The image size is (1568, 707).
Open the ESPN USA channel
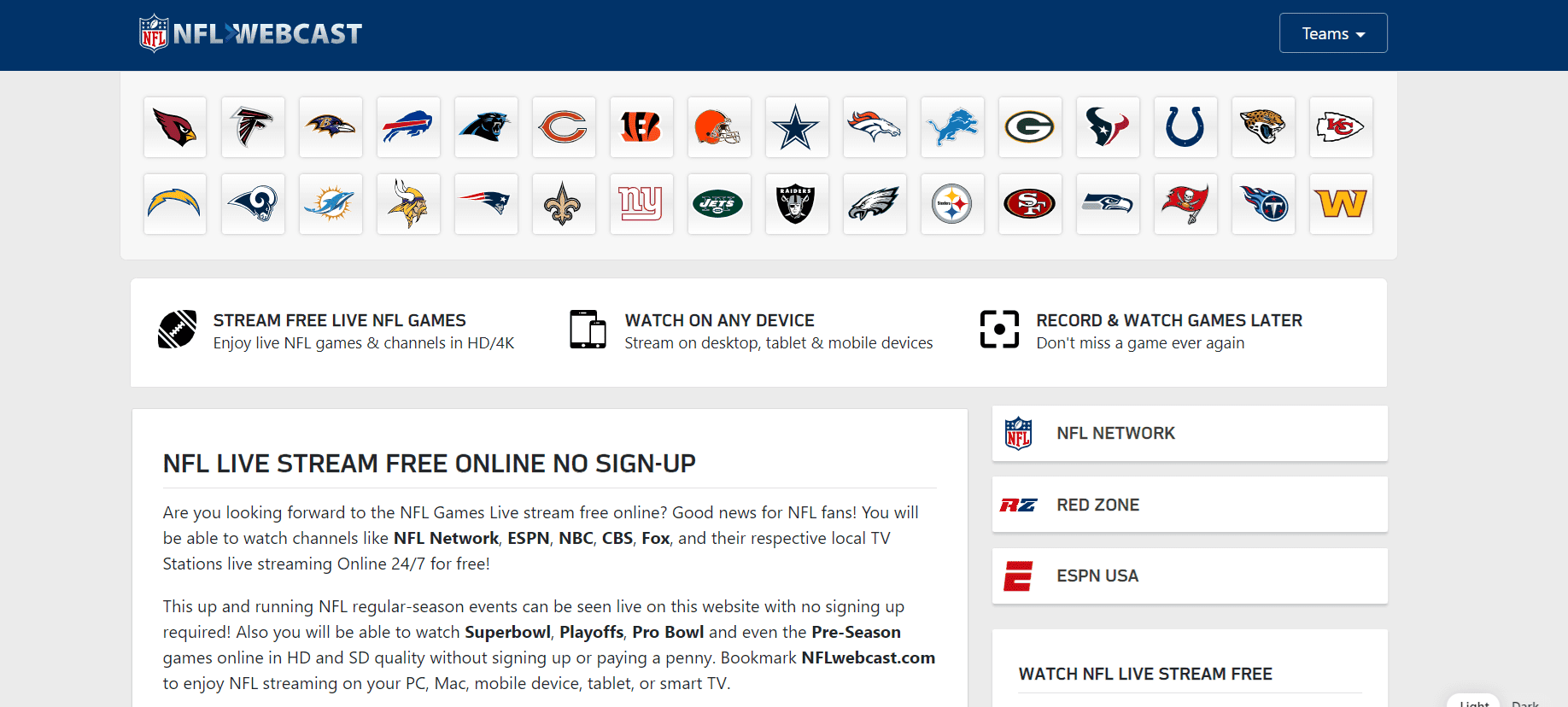1190,576
